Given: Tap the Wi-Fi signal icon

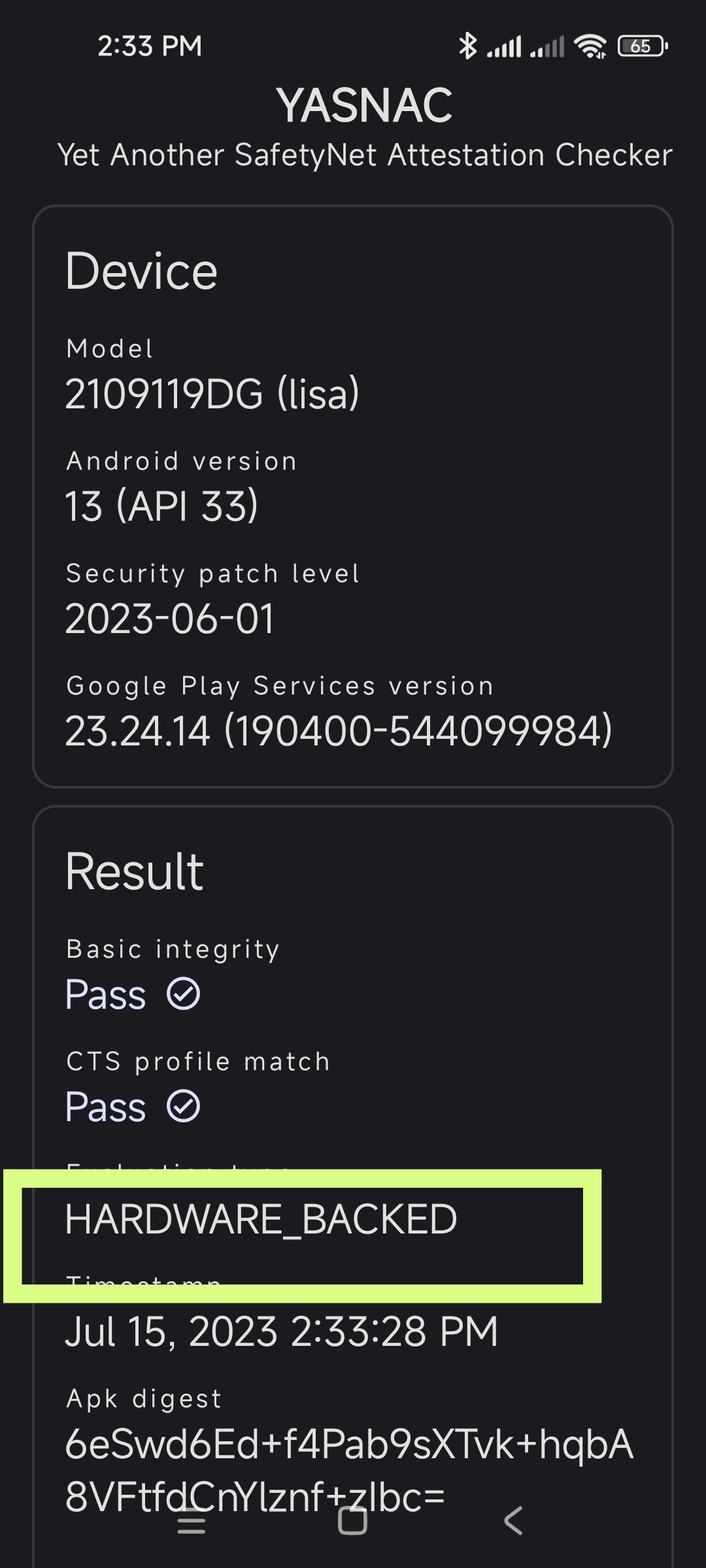Looking at the screenshot, I should click(590, 46).
